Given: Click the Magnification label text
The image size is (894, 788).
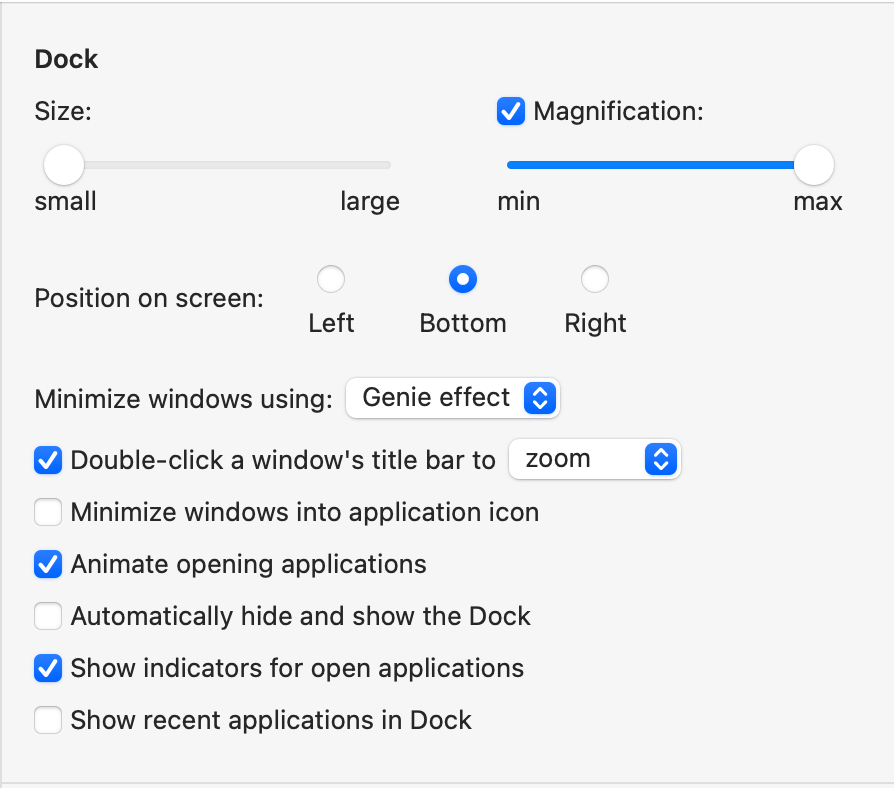Looking at the screenshot, I should [618, 111].
